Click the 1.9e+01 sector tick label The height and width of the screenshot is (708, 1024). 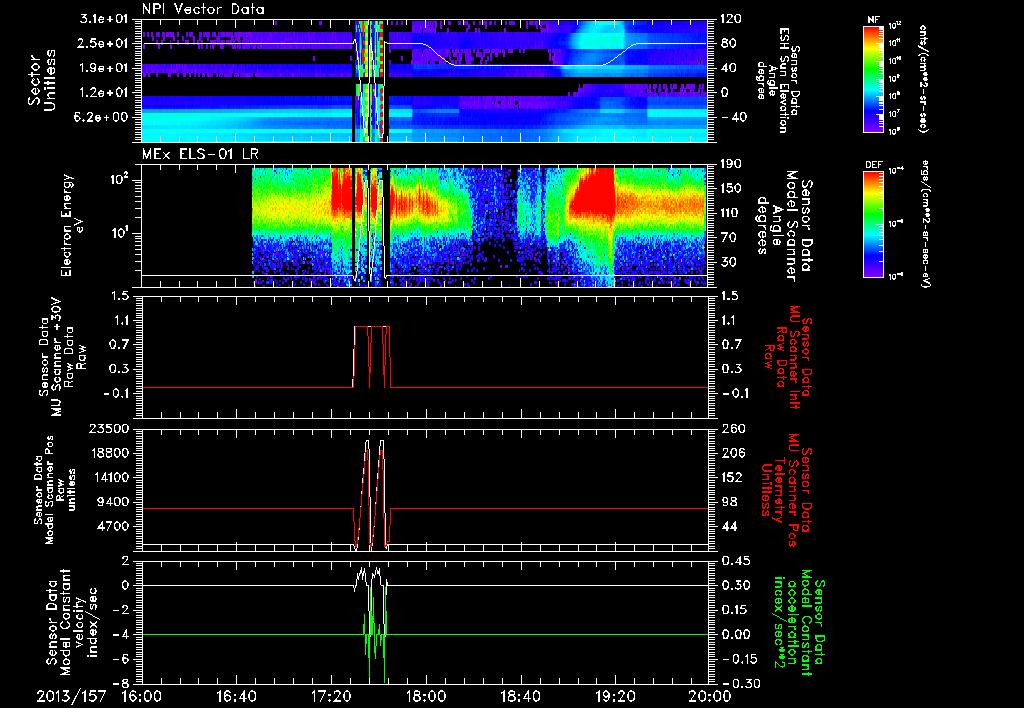coord(105,68)
